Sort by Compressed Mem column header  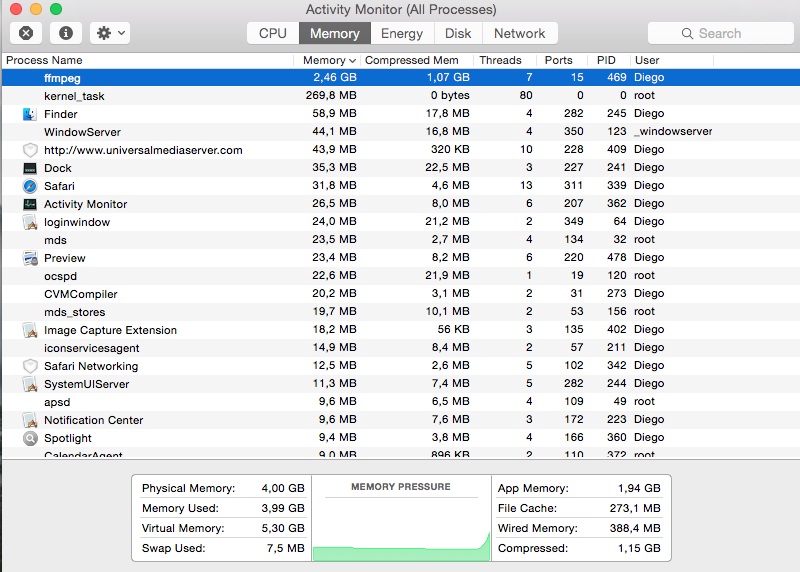[x=416, y=60]
